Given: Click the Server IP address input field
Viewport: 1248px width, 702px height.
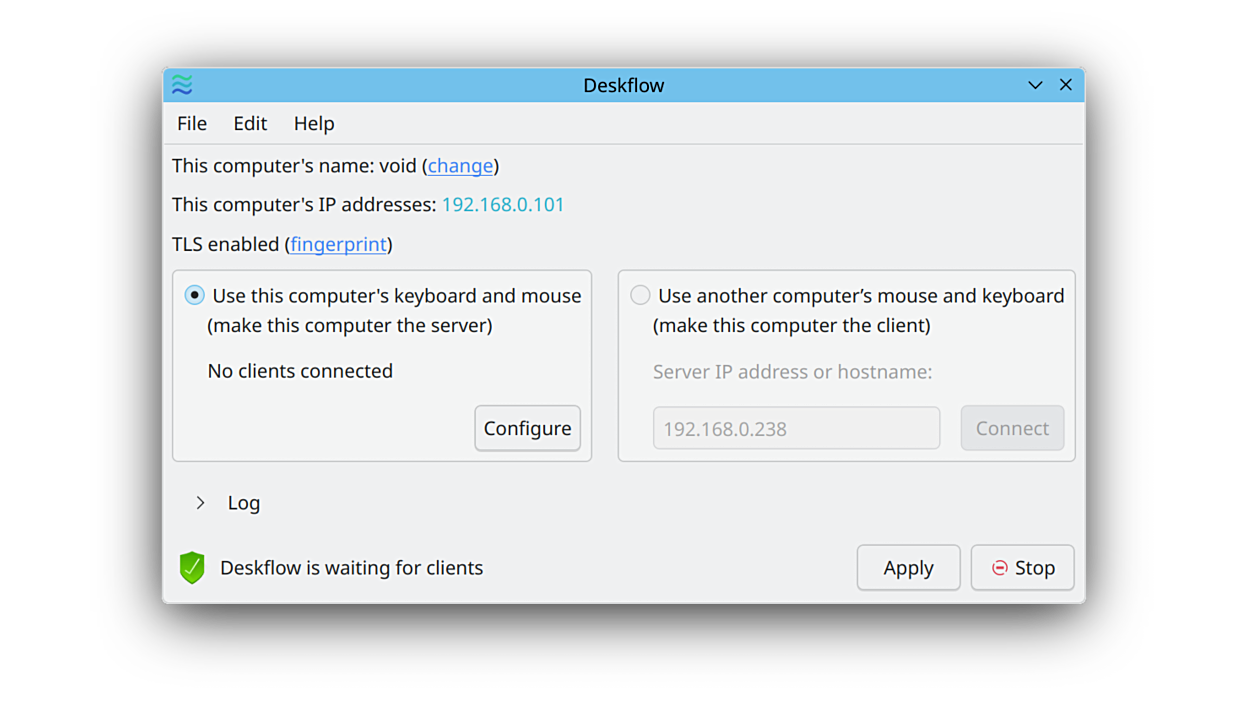Looking at the screenshot, I should [x=796, y=429].
